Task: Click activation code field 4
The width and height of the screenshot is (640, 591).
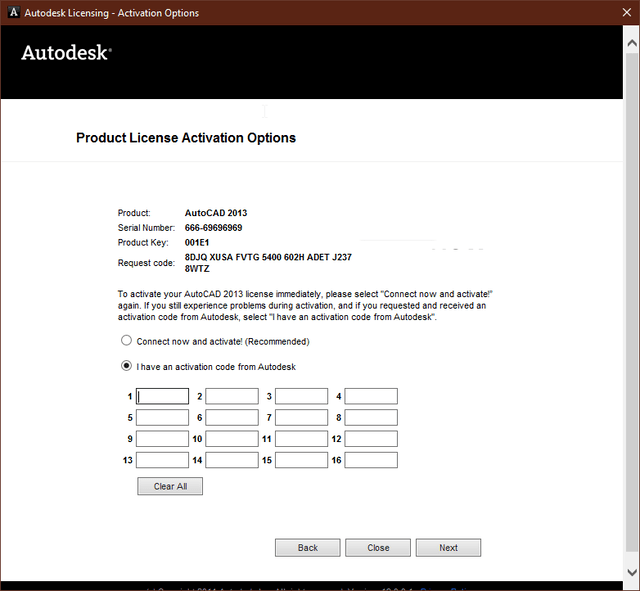Action: tap(371, 396)
